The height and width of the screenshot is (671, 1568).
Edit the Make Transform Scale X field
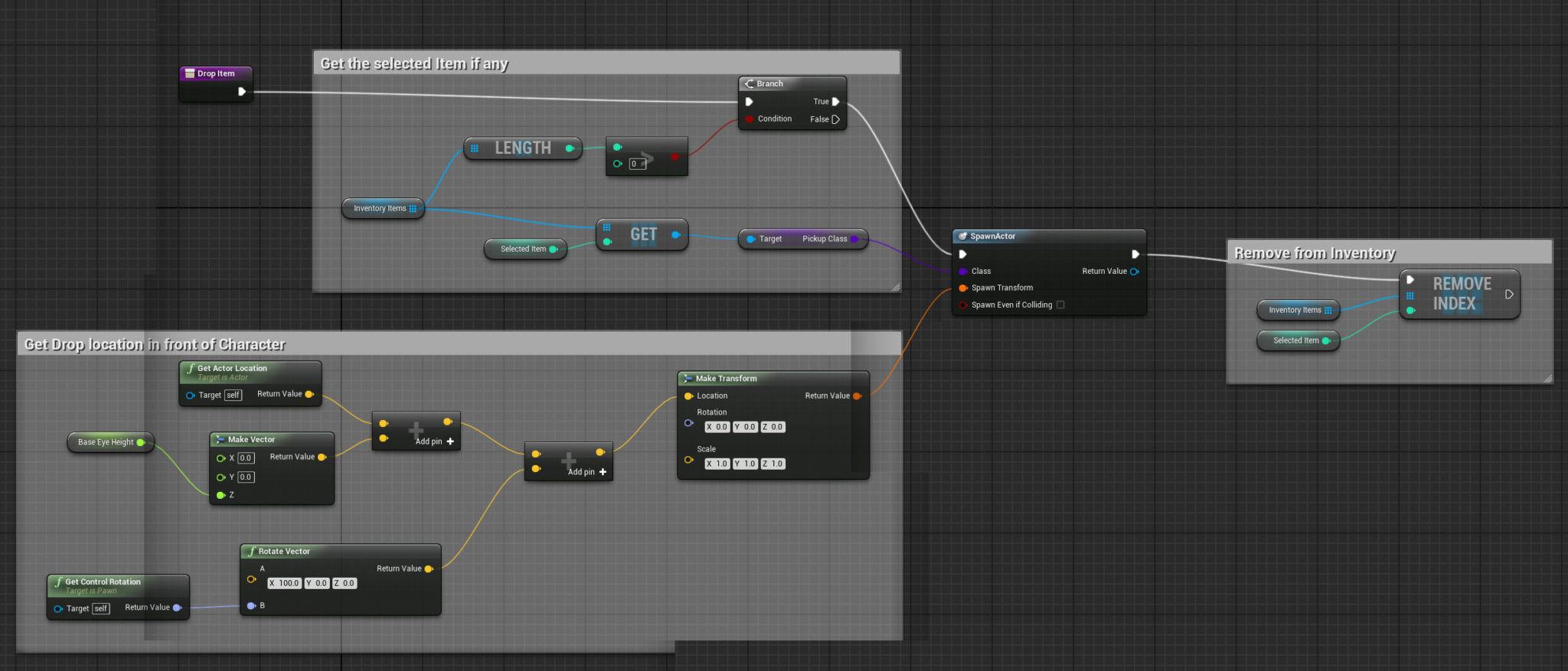coord(717,464)
